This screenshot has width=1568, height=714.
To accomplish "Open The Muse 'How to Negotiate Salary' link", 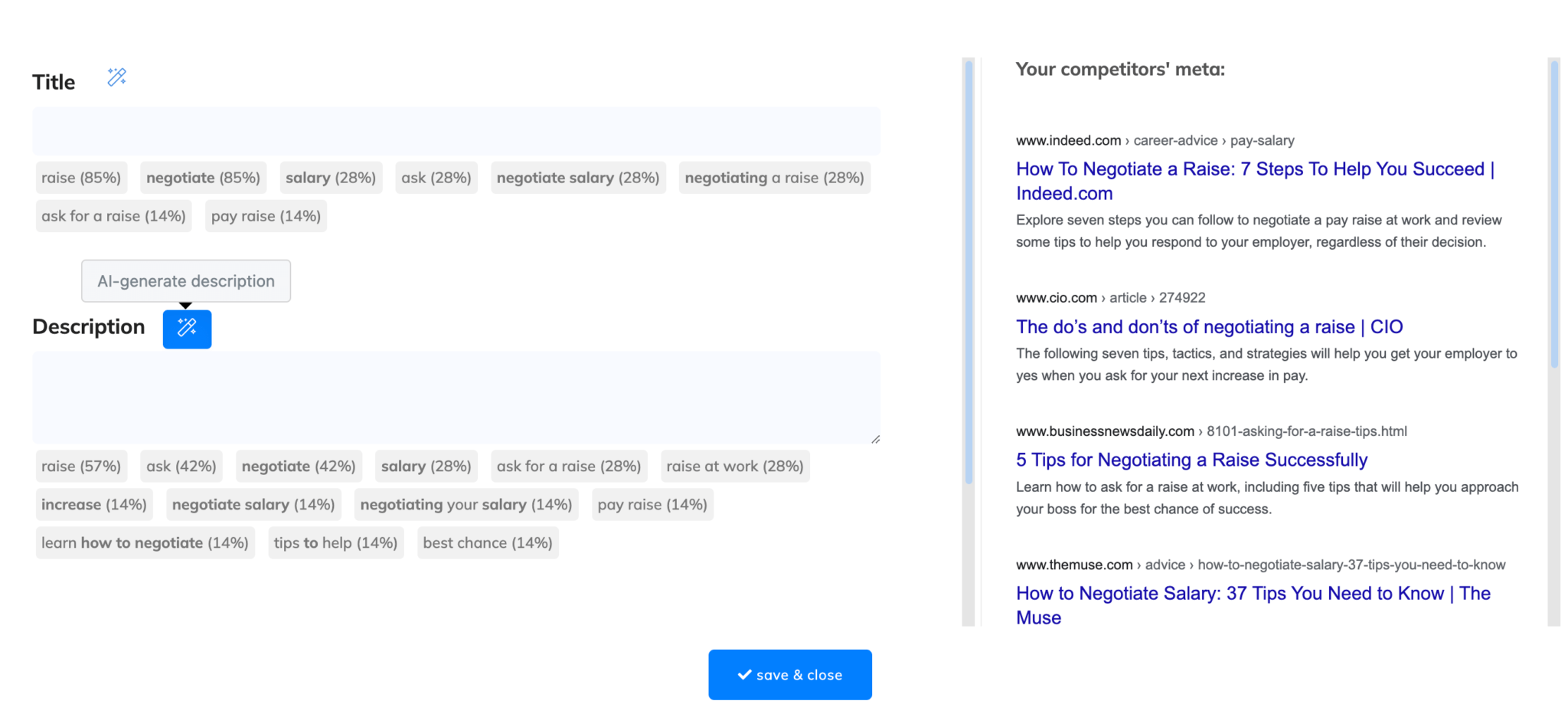I will point(1253,594).
